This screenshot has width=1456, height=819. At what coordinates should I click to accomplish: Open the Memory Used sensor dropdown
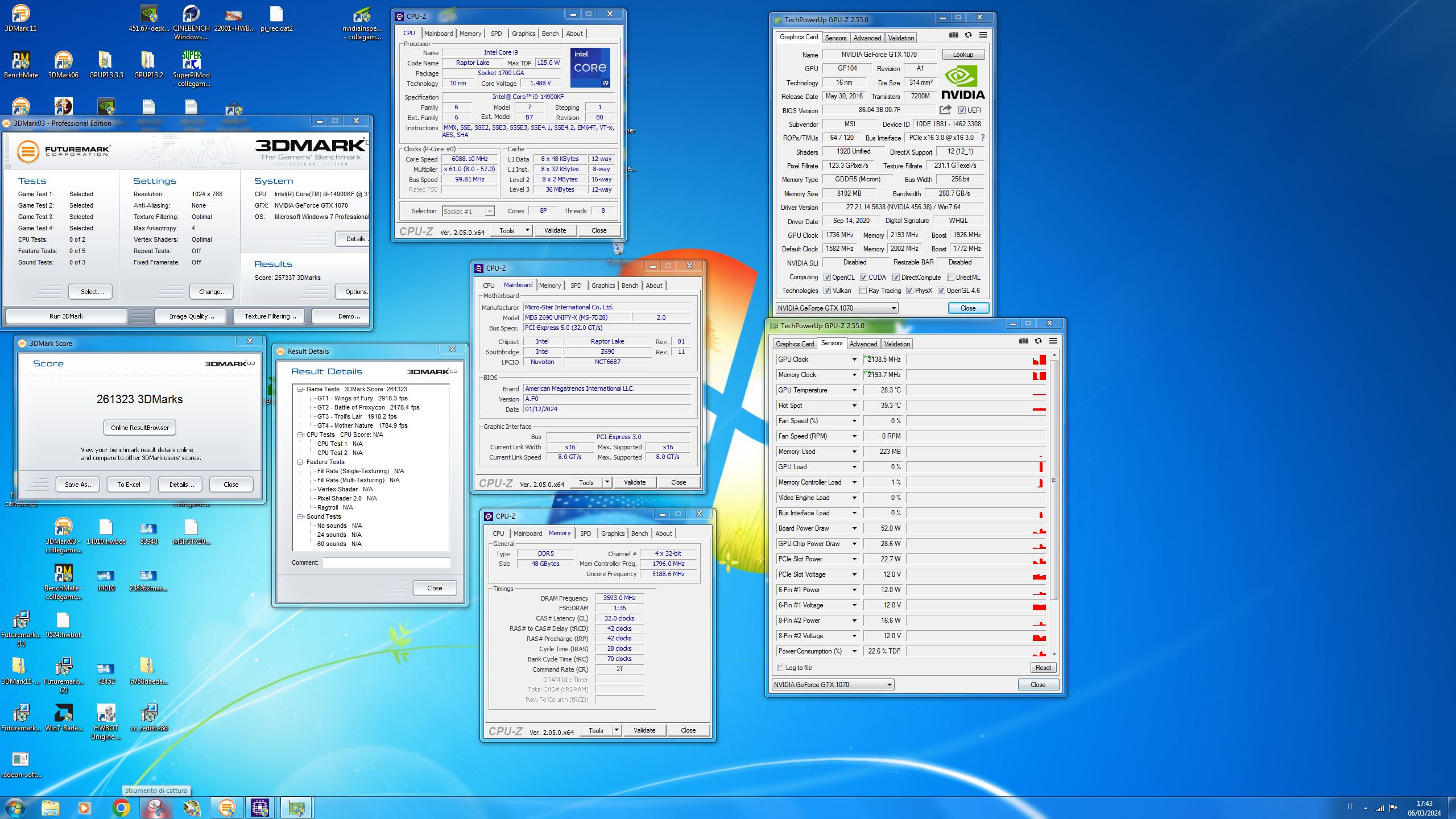854,452
